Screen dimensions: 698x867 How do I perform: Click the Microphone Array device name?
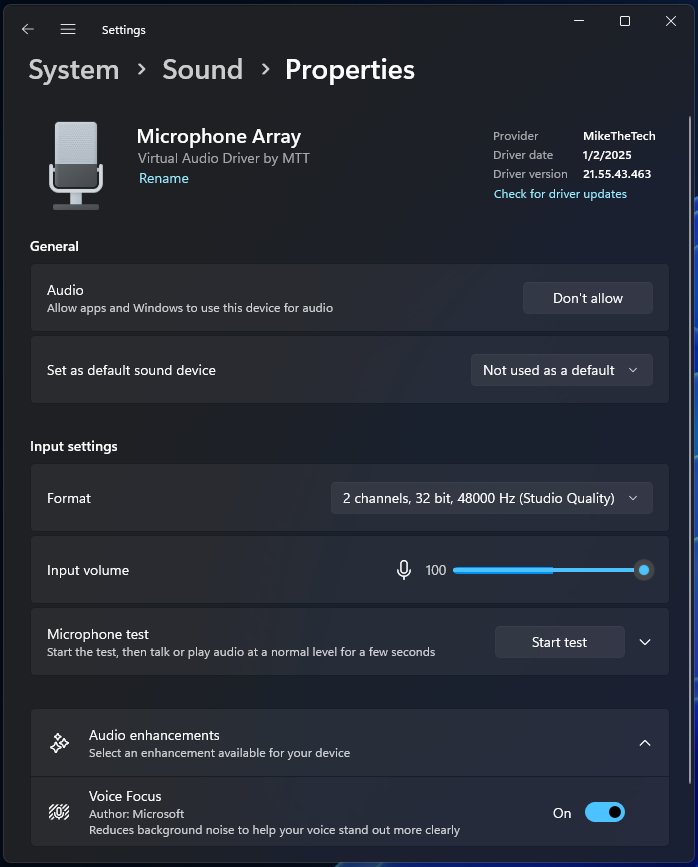219,136
